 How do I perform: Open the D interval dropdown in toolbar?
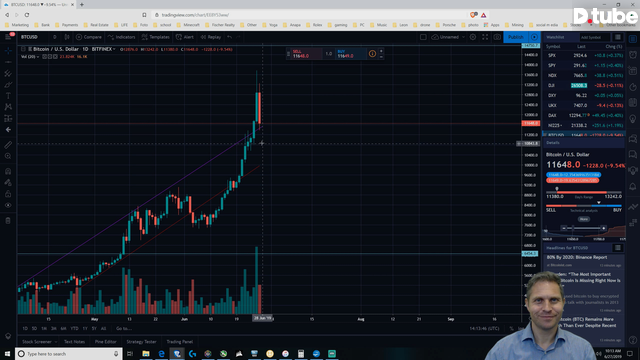click(x=54, y=37)
